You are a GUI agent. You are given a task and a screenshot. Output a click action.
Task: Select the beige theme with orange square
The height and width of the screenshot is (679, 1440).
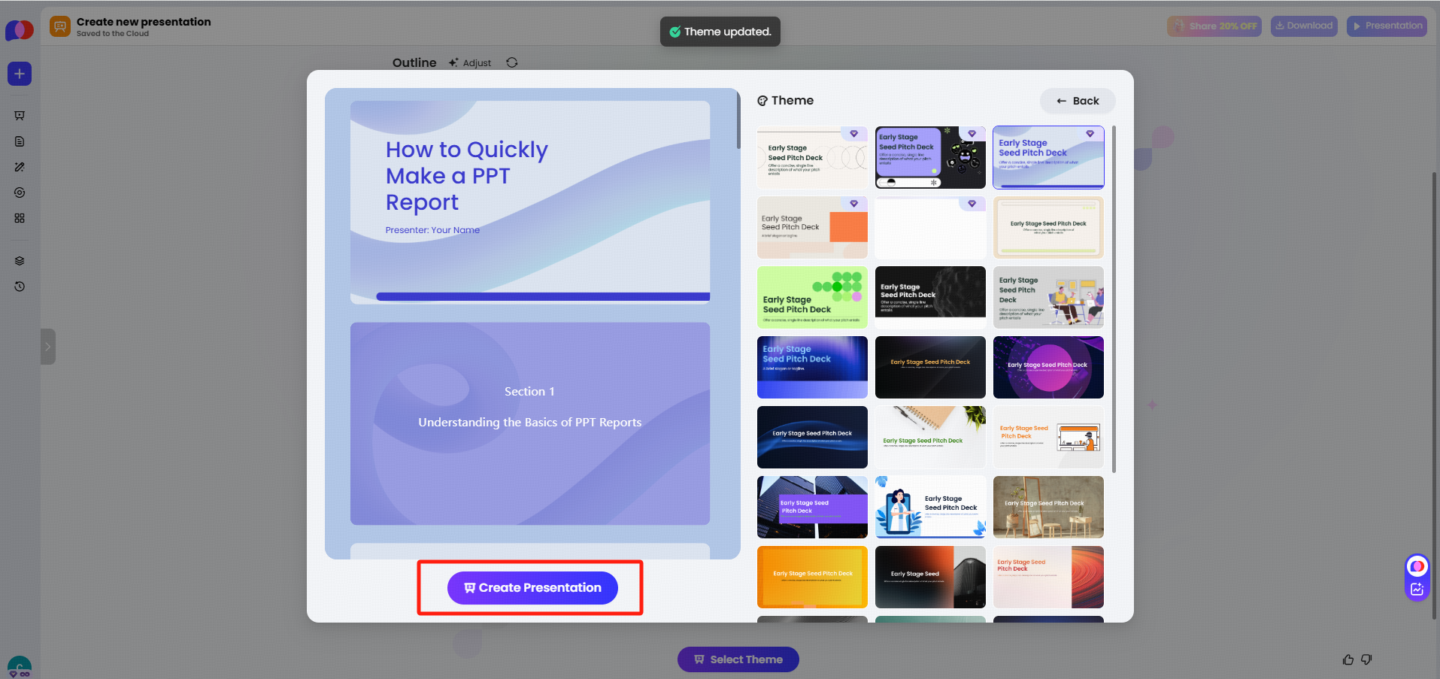(x=812, y=227)
